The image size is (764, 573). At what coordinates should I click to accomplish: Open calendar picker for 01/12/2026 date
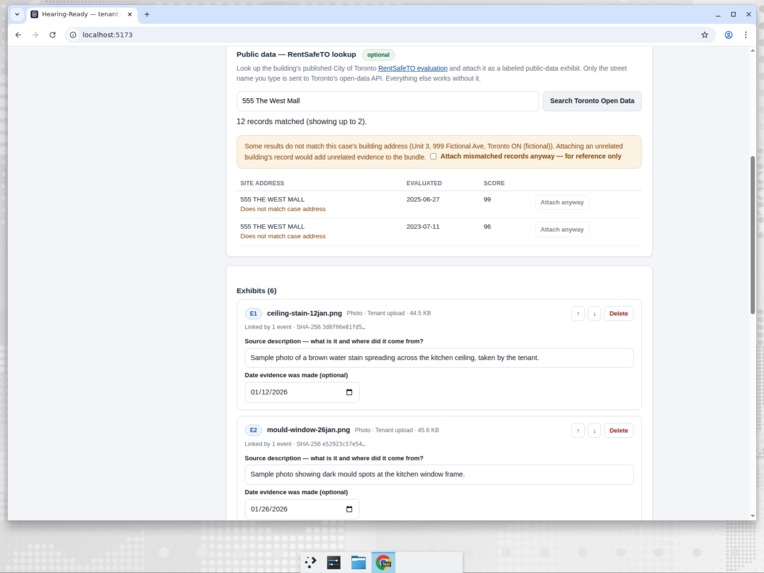349,392
